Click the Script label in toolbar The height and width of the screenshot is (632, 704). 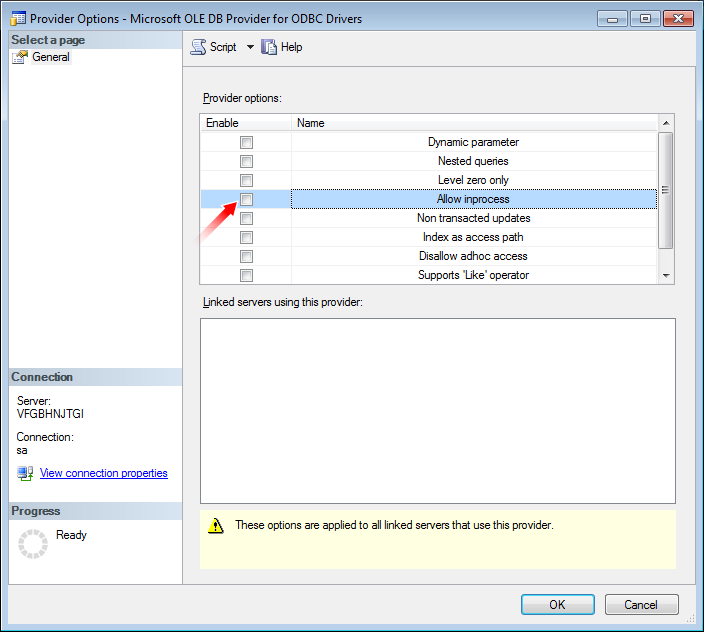[x=223, y=47]
